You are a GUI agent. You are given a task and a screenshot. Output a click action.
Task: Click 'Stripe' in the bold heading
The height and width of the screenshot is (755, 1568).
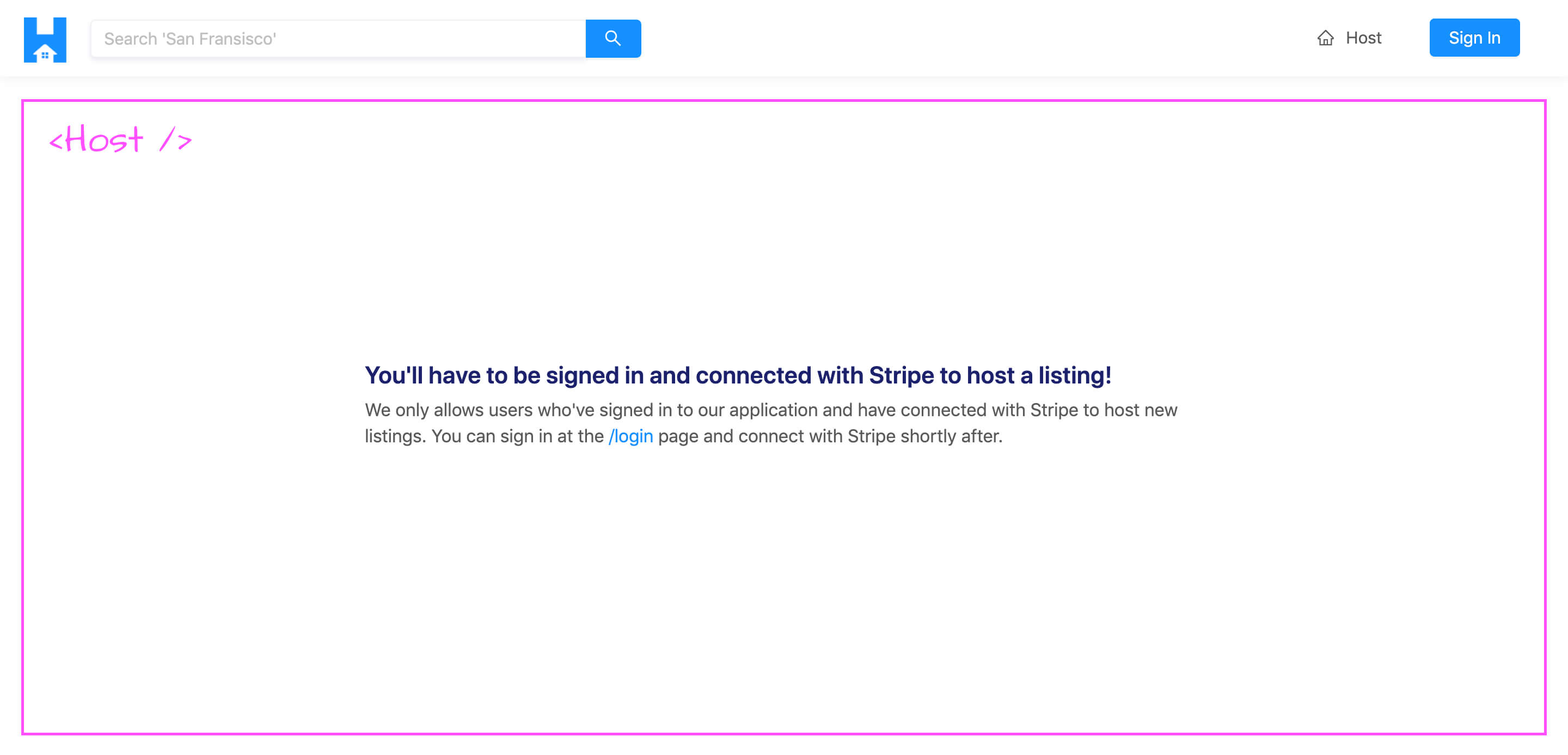click(901, 375)
